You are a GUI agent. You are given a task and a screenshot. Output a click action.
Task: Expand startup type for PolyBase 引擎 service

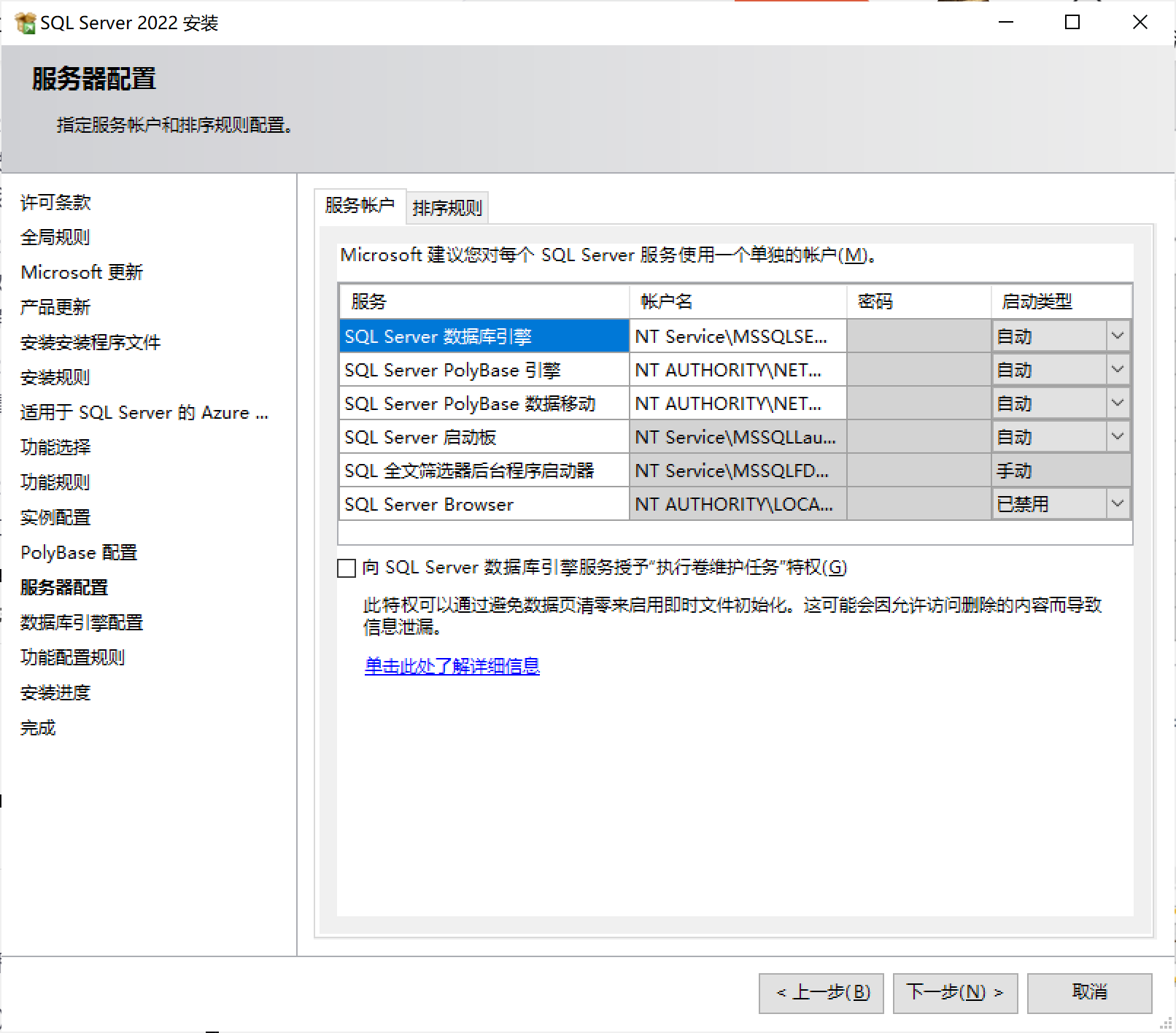pyautogui.click(x=1117, y=370)
